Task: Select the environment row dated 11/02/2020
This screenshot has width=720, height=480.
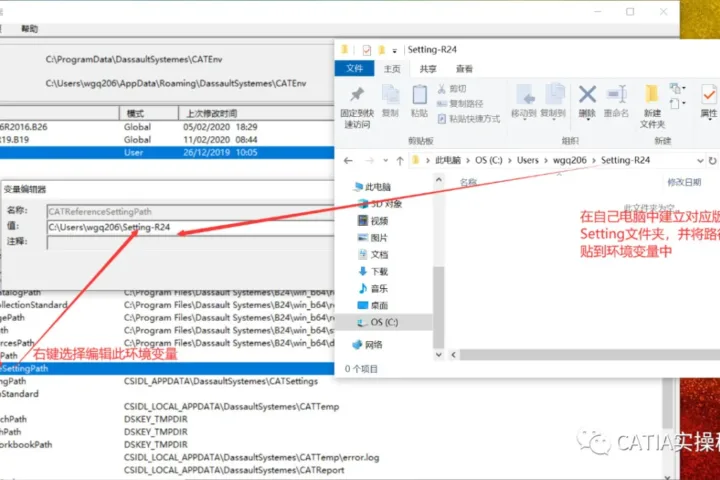Action: click(x=167, y=140)
